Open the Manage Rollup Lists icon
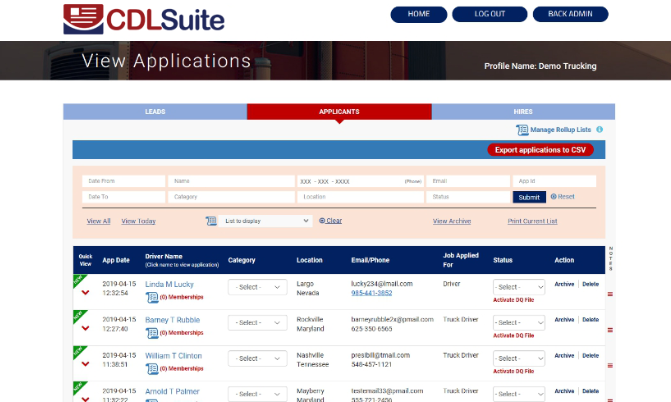 tap(522, 130)
